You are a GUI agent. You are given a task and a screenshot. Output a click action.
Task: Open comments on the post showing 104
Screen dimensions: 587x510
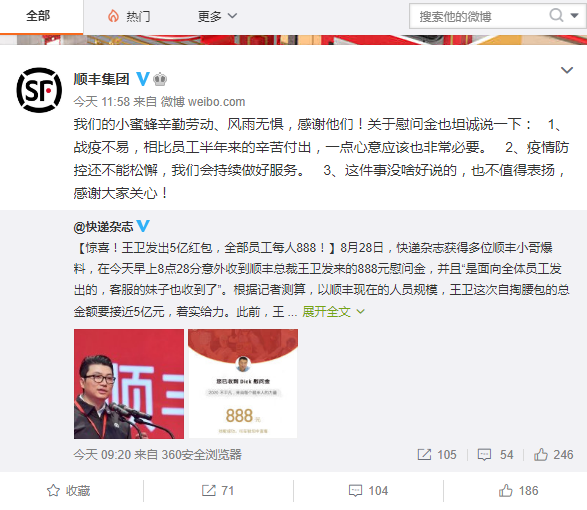[368, 491]
